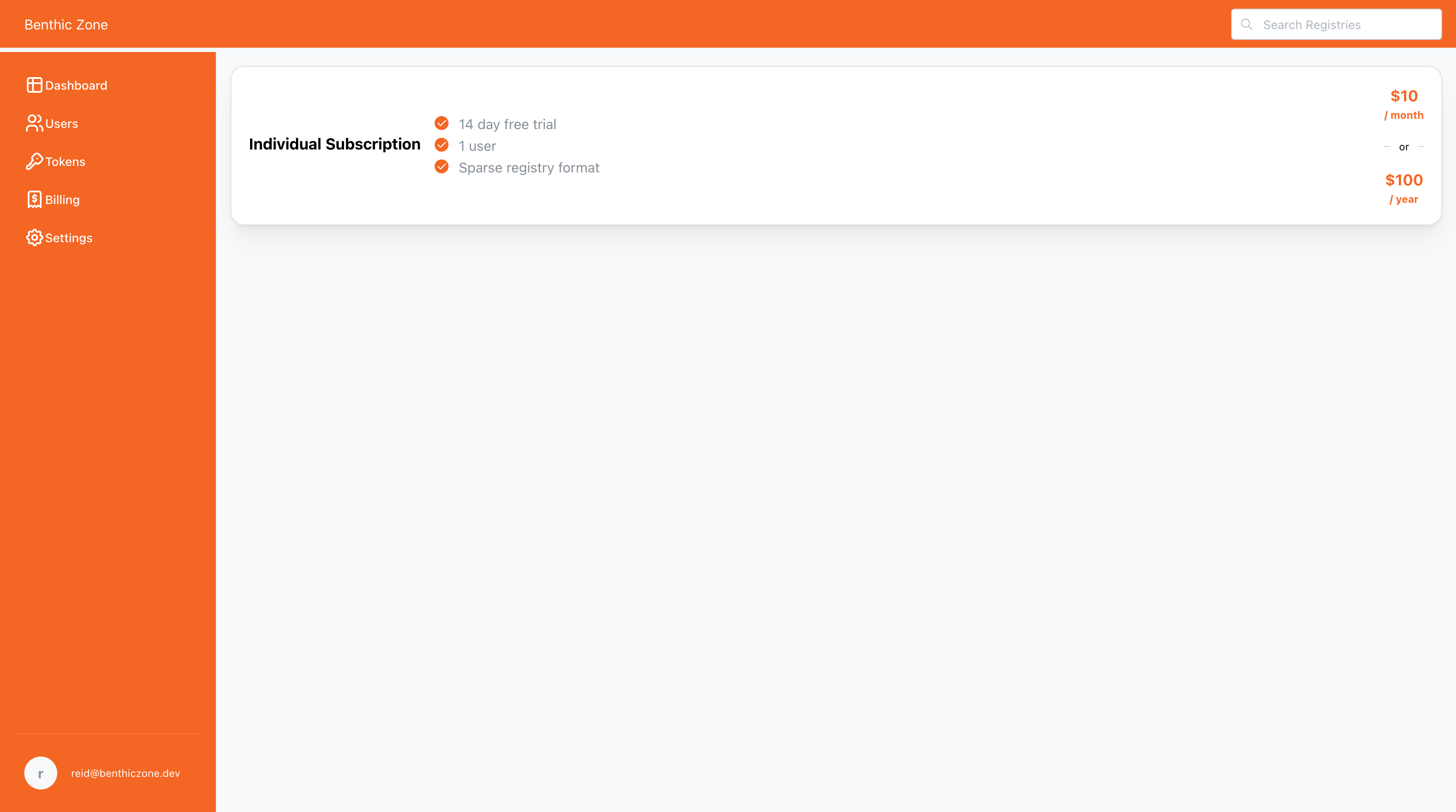Navigate to Billing
The height and width of the screenshot is (812, 1456).
tap(63, 200)
